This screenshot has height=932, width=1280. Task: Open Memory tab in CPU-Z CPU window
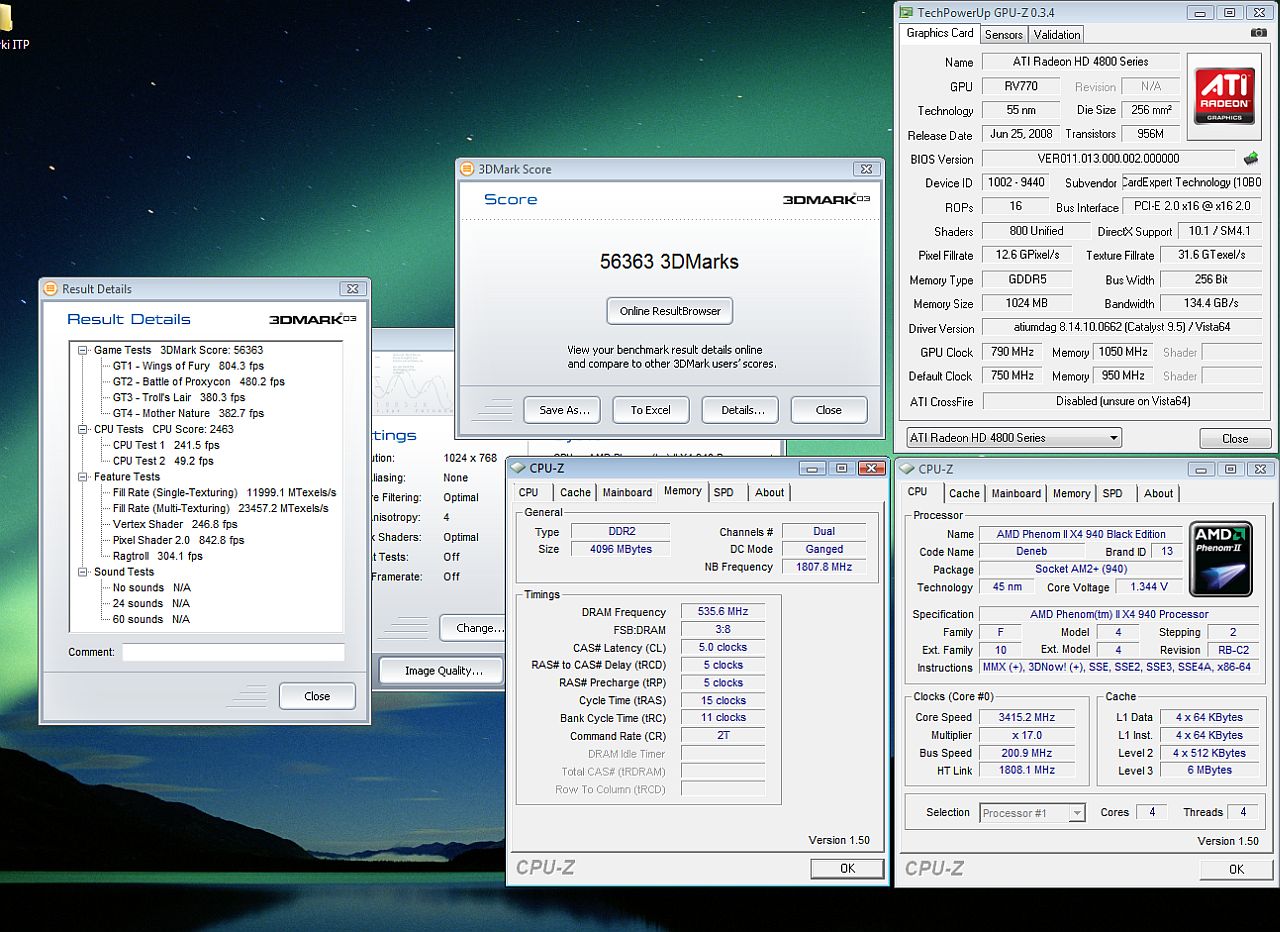point(1071,493)
